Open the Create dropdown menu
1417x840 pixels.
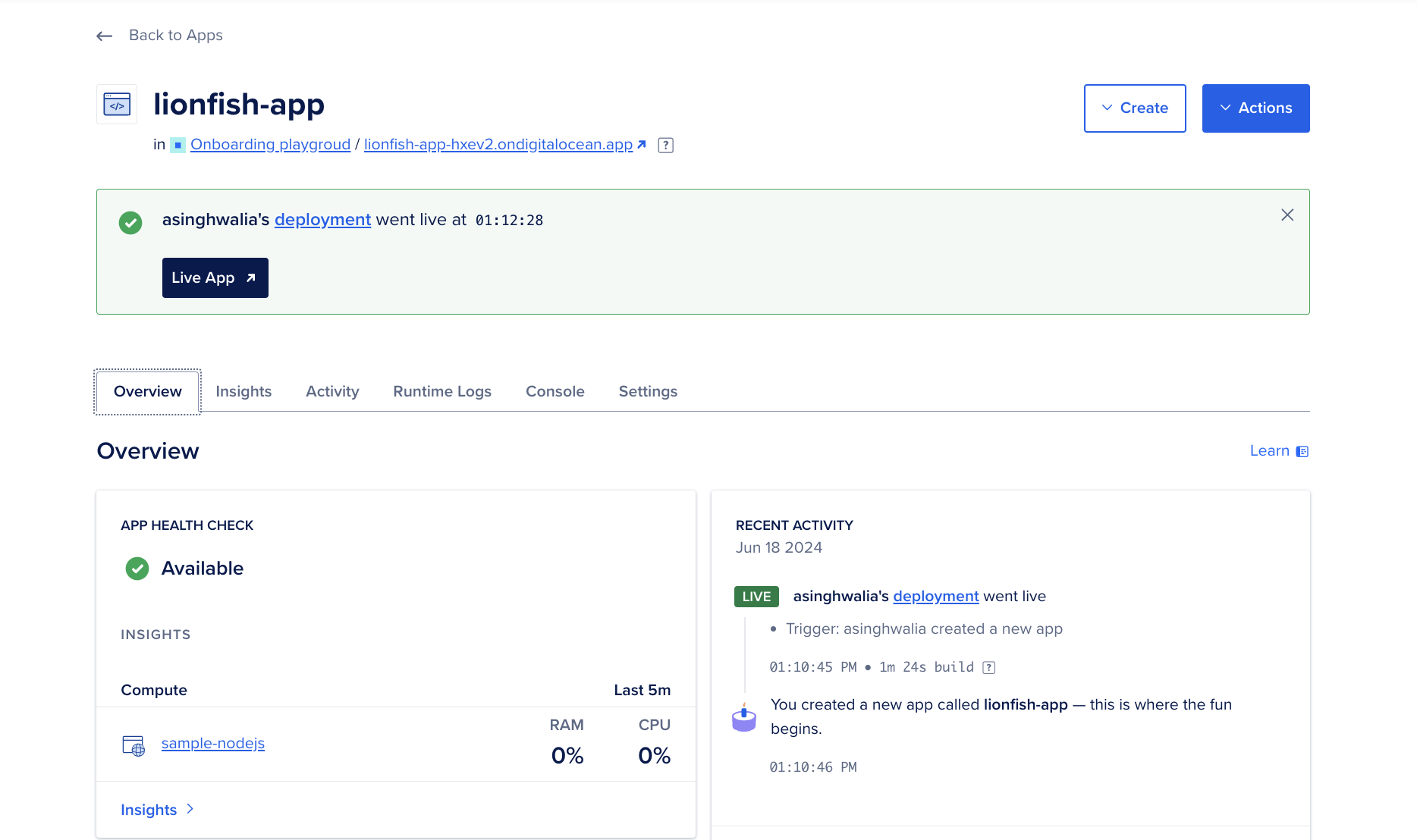[1135, 108]
